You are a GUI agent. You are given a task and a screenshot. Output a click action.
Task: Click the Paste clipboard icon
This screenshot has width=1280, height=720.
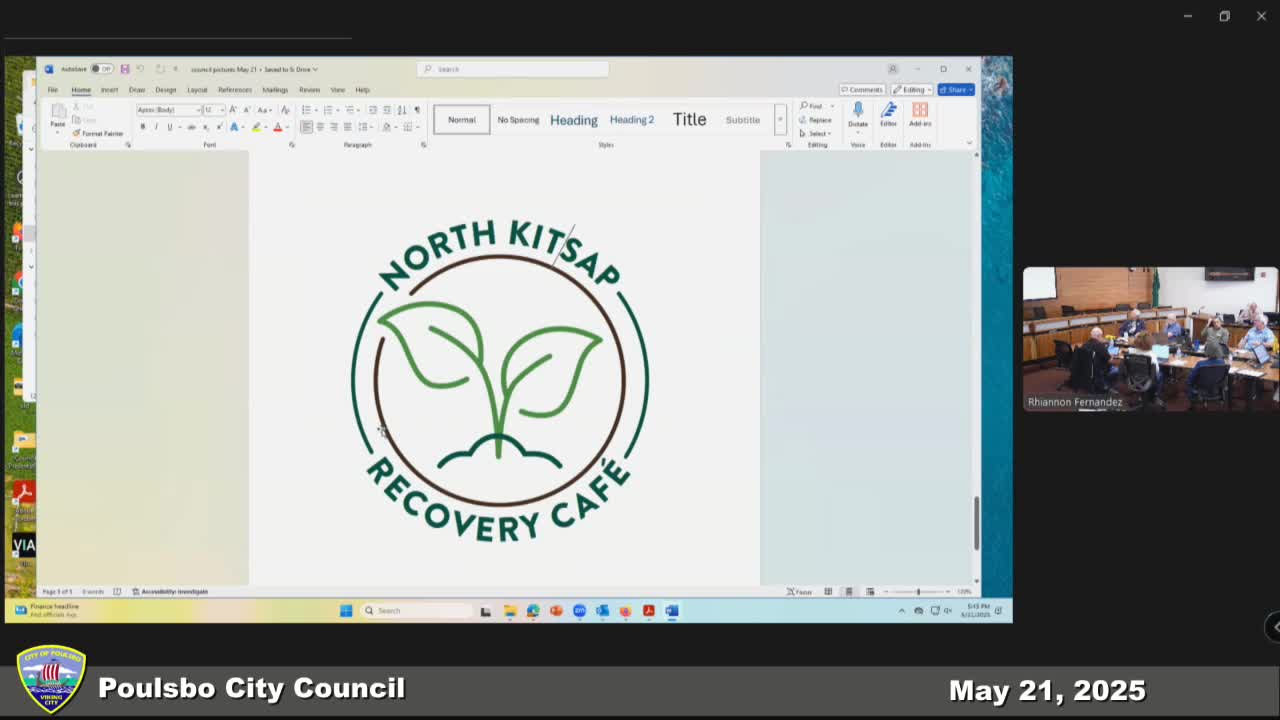(x=59, y=111)
